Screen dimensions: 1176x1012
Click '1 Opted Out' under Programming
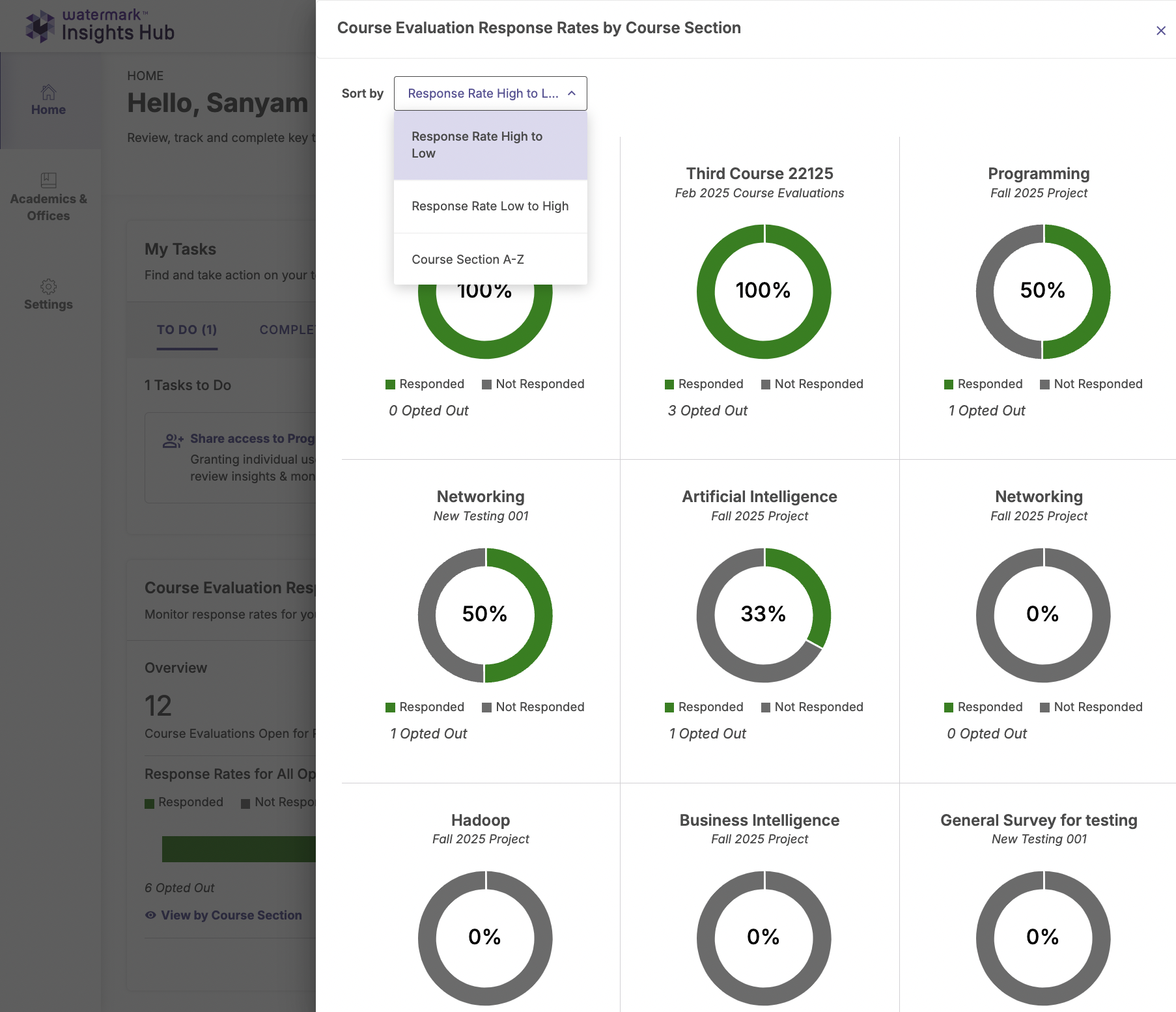coord(987,410)
